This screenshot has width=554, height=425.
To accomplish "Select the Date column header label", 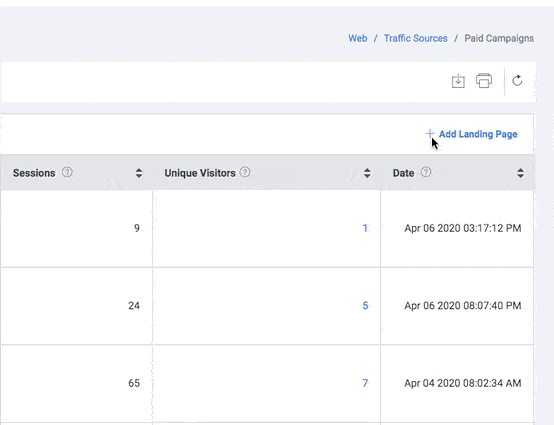I will tap(403, 173).
